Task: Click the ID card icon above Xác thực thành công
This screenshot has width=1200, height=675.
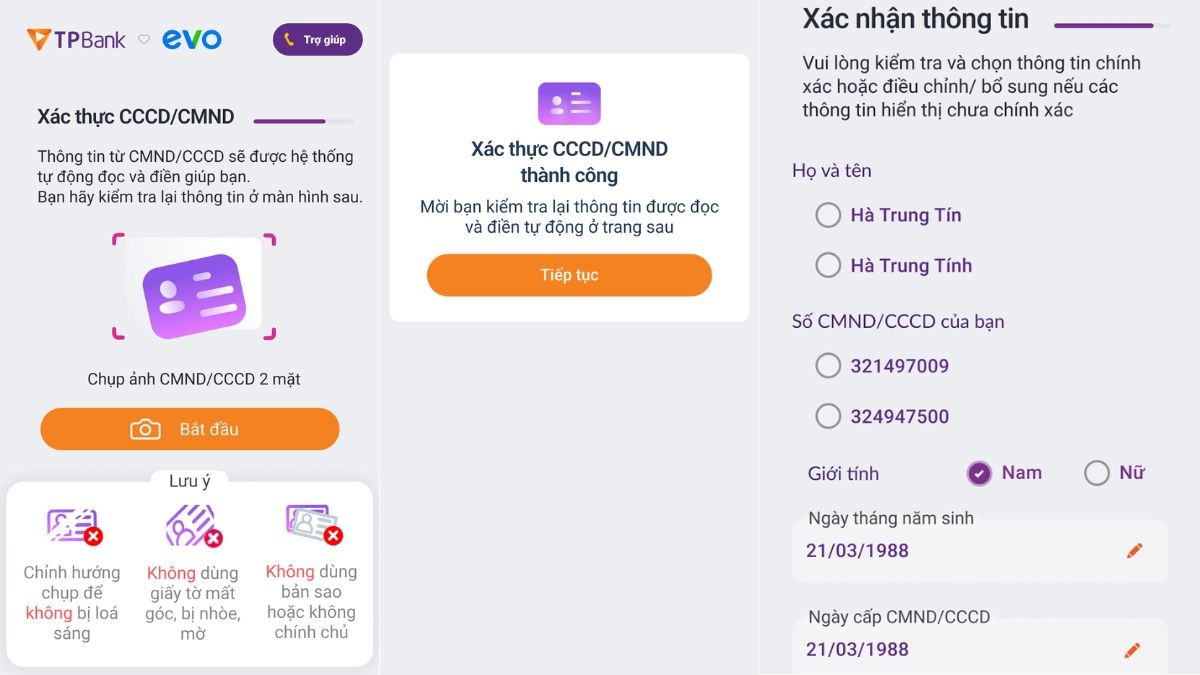Action: [x=568, y=102]
